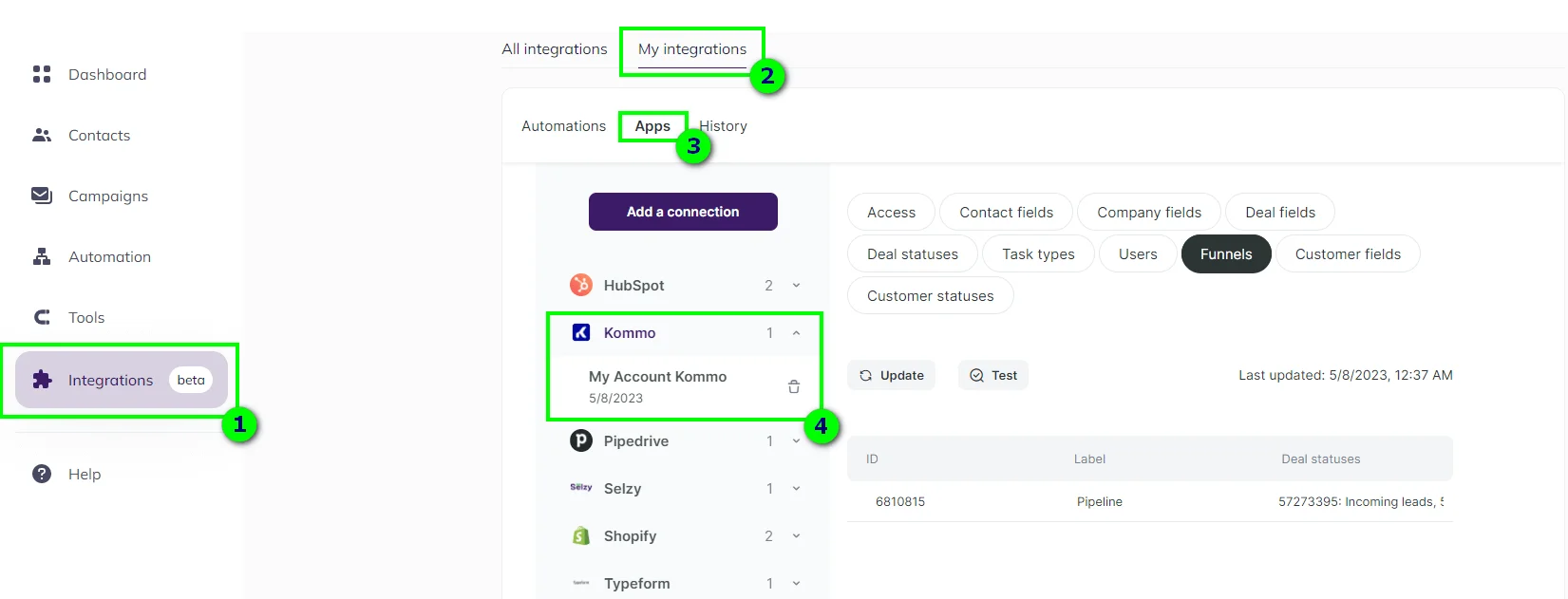Click the HubSpot app name
Screen dimensions: 1568x599
[633, 285]
